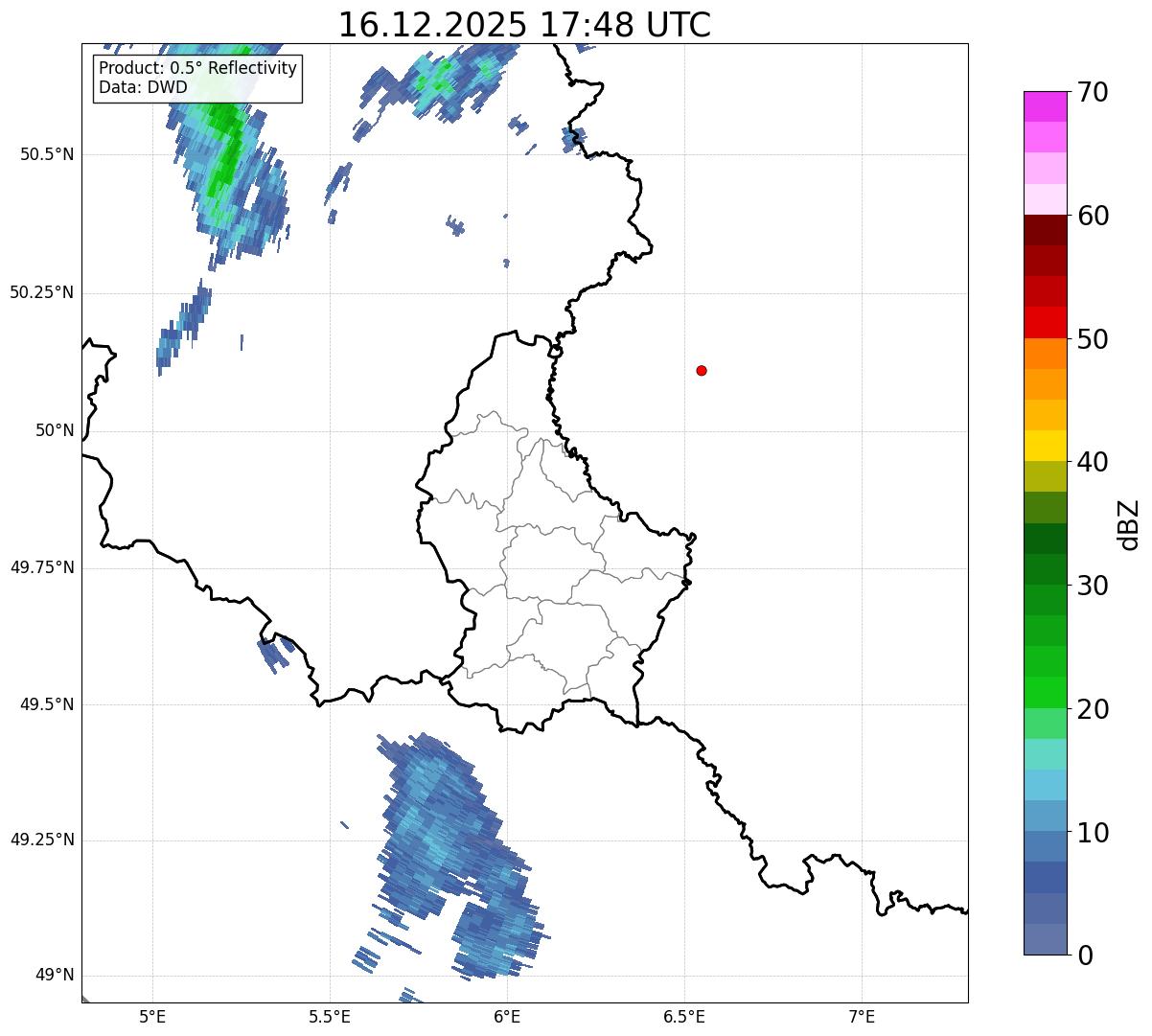The image size is (1152, 1036).
Task: Click the 49.5°N latitude label
Action: (x=46, y=704)
